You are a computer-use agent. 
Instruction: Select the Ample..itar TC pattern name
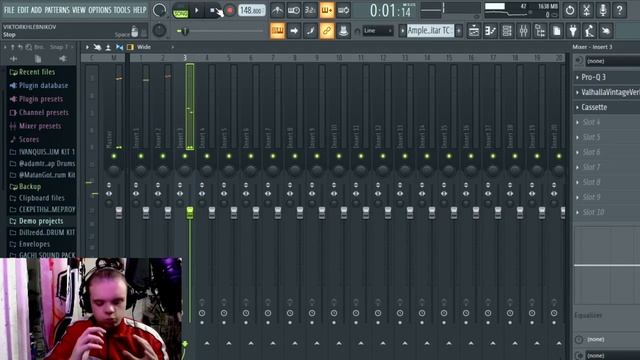pos(430,31)
